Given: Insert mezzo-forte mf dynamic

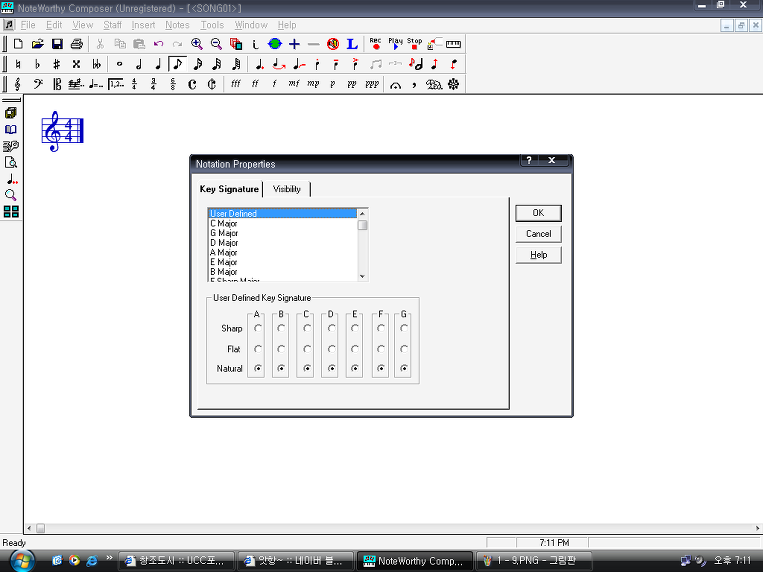Looking at the screenshot, I should click(x=293, y=84).
